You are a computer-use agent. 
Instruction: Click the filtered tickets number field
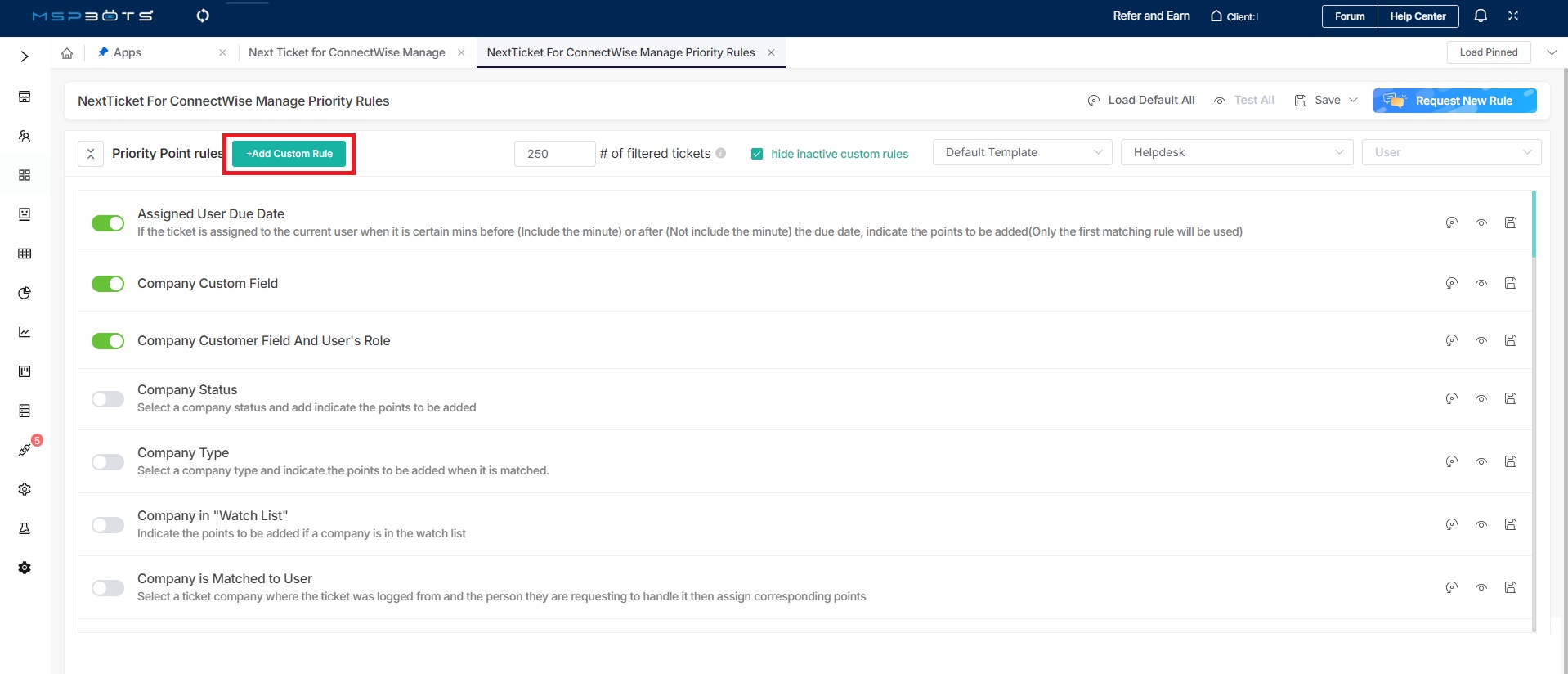pos(554,154)
